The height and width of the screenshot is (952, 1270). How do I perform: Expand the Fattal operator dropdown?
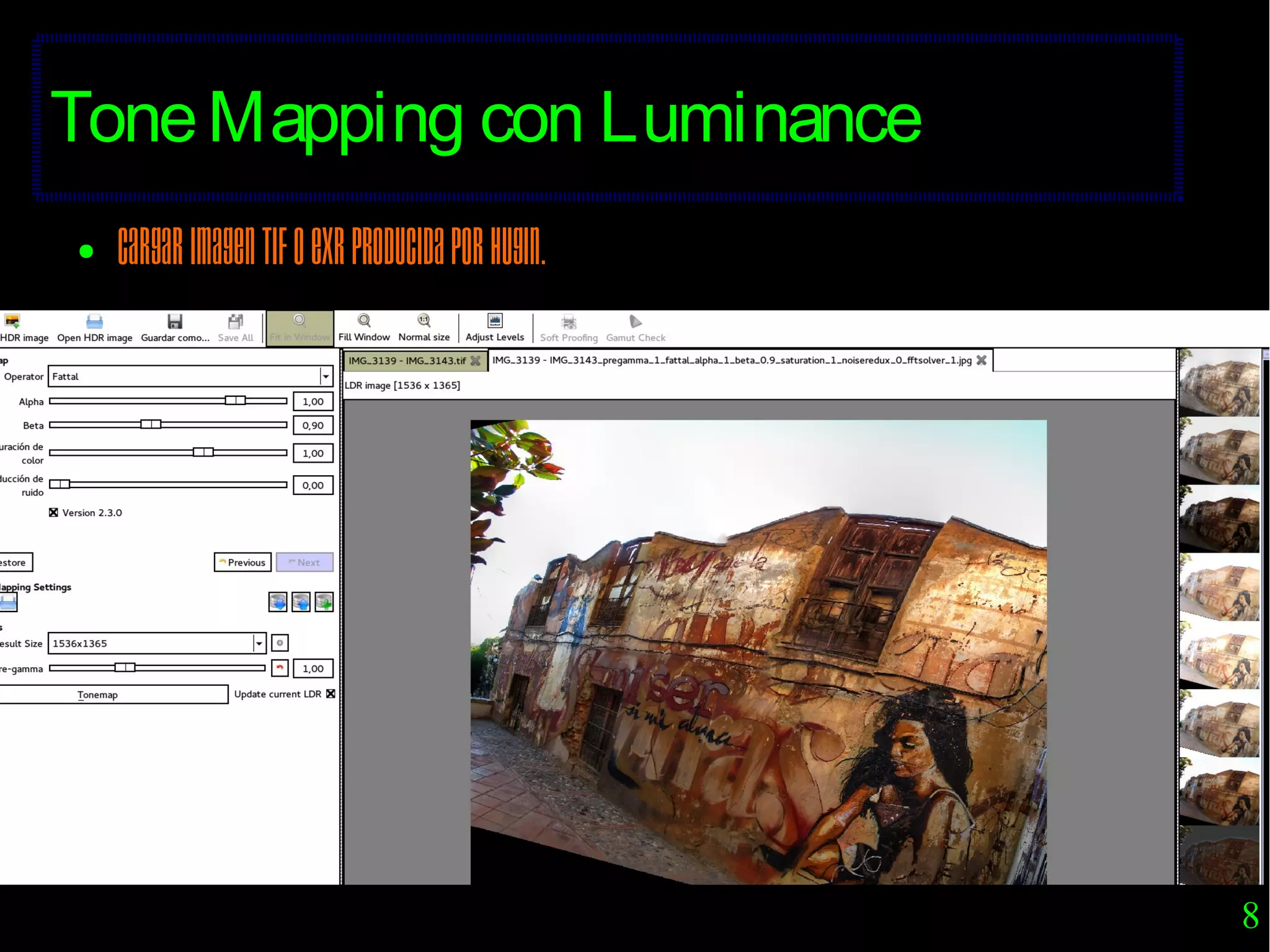click(x=325, y=376)
